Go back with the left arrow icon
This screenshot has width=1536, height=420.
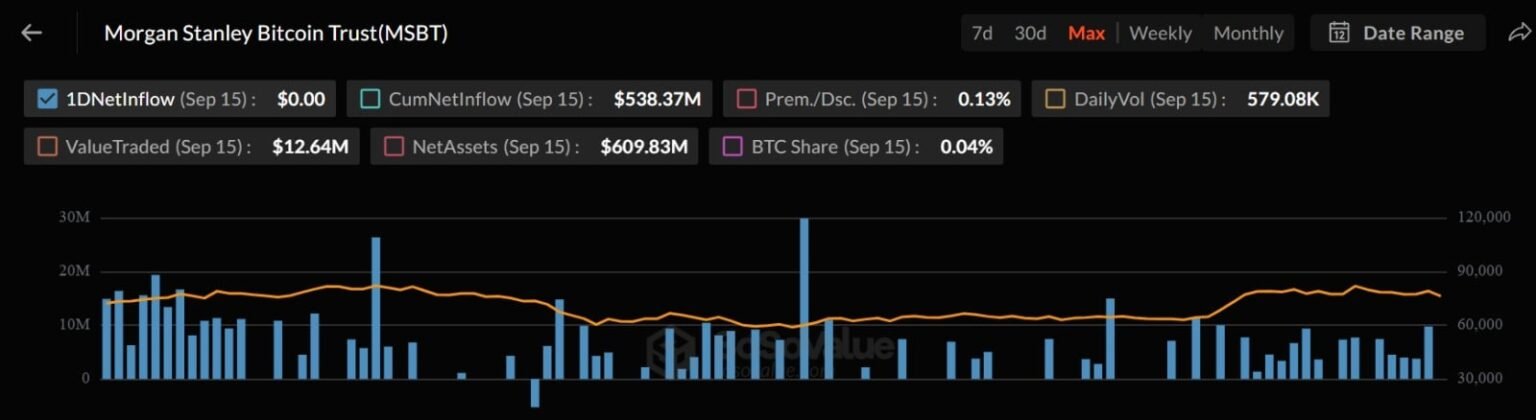(x=32, y=33)
